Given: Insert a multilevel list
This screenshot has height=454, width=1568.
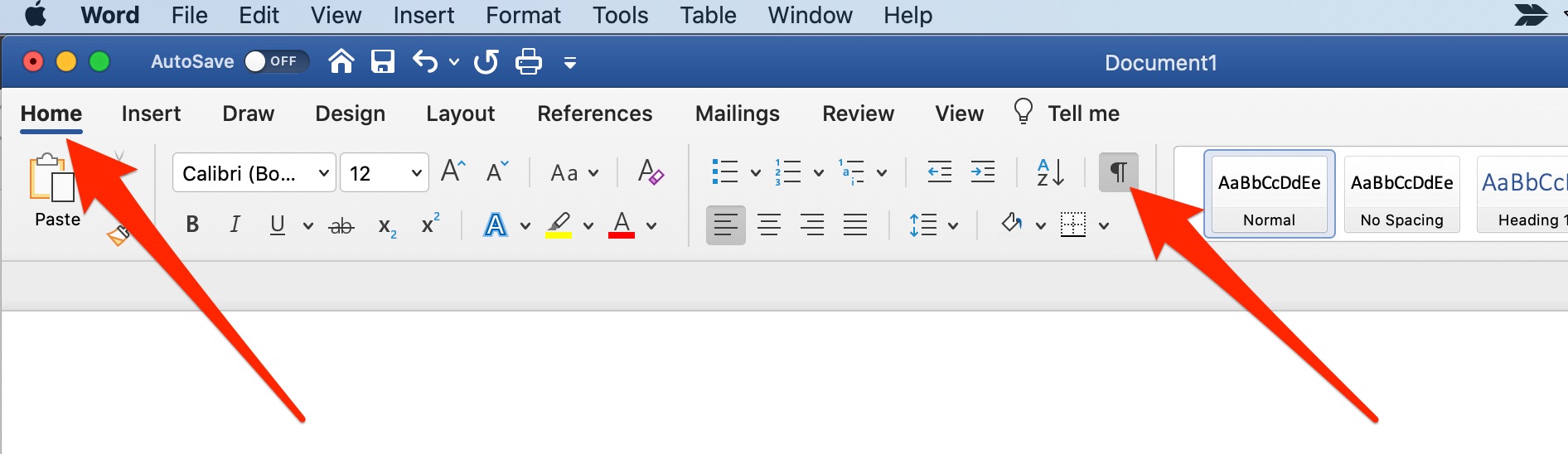Looking at the screenshot, I should 851,172.
